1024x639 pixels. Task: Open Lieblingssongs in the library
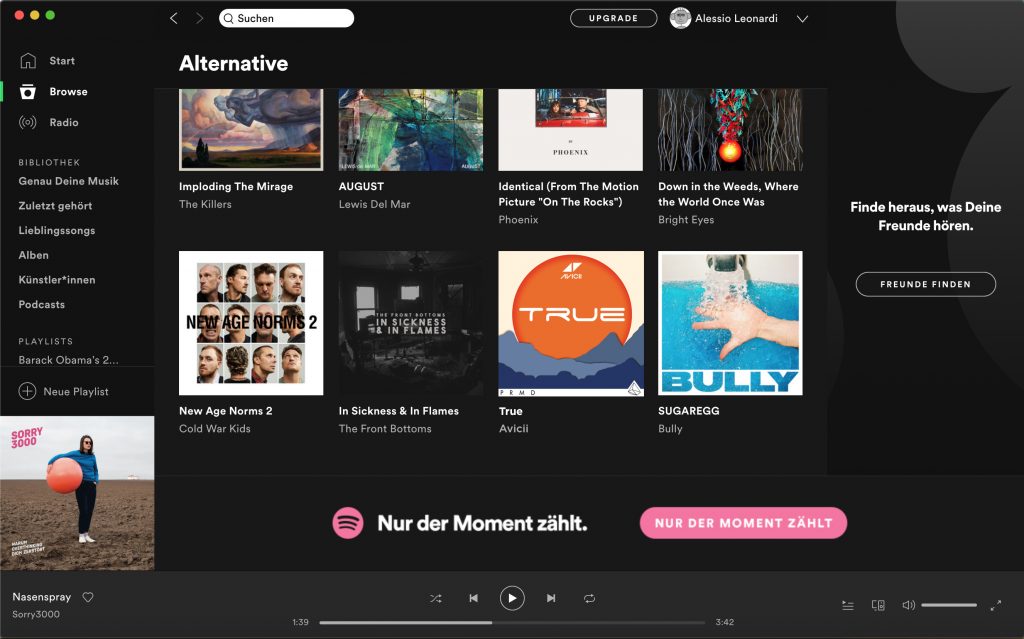click(x=56, y=230)
